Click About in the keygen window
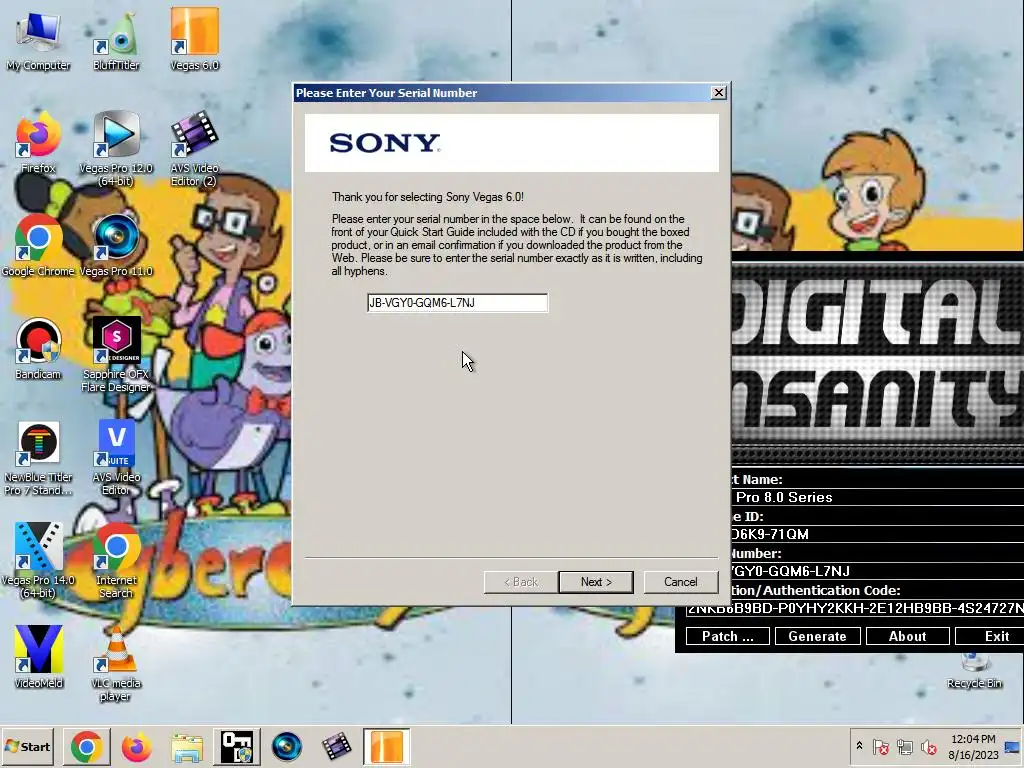The height and width of the screenshot is (768, 1024). [907, 636]
